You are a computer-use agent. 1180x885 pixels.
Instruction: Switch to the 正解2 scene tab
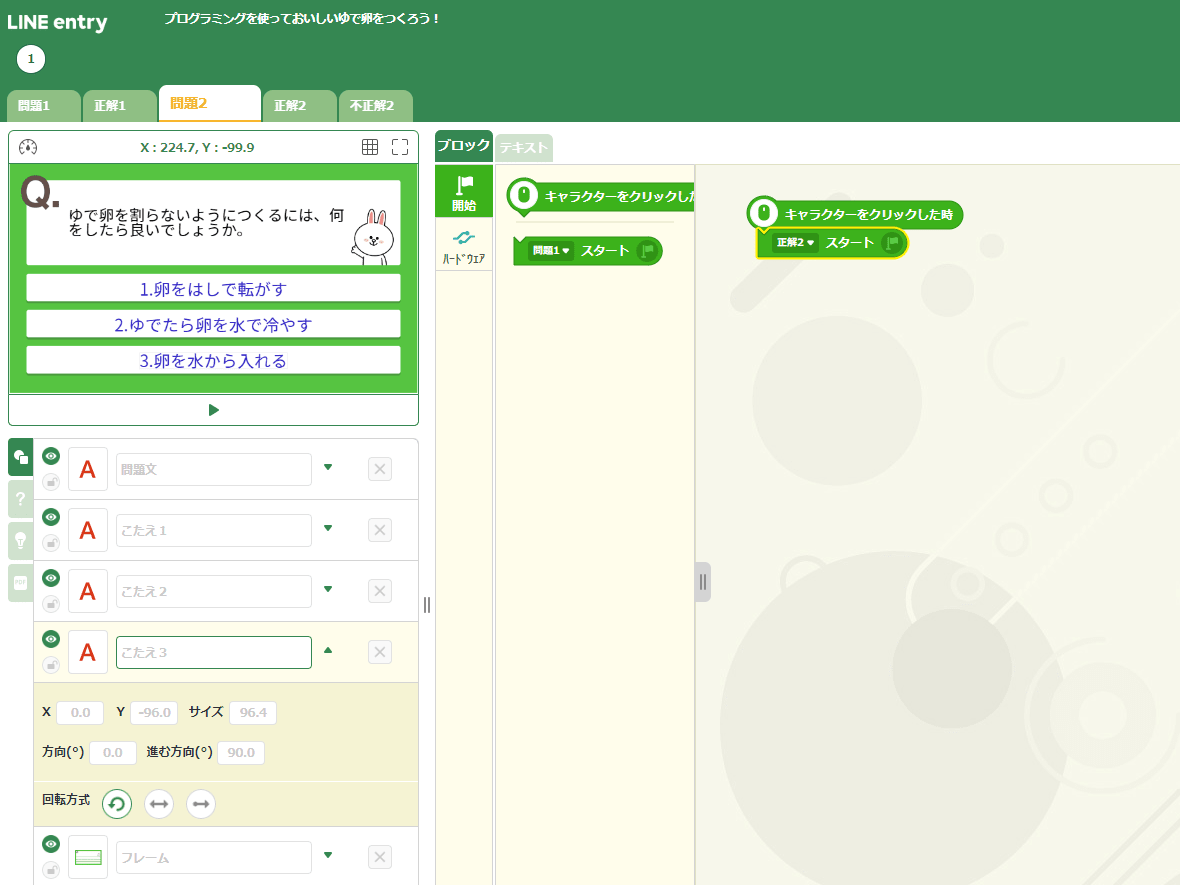tap(300, 106)
